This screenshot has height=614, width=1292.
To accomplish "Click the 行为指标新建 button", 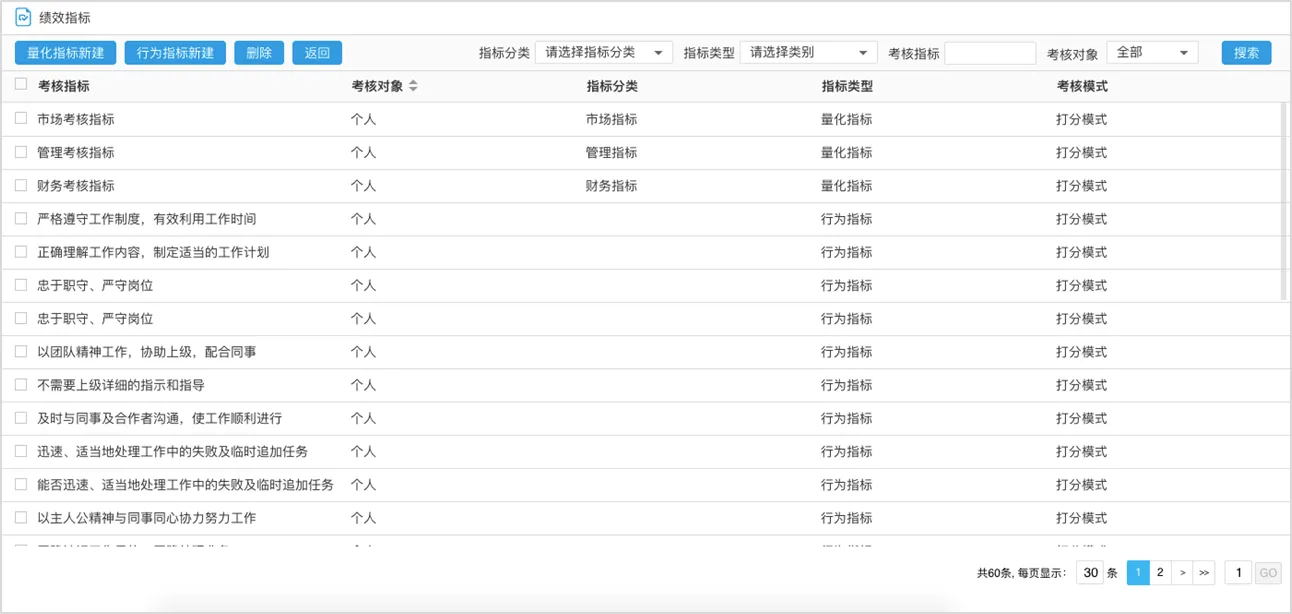I will (175, 53).
